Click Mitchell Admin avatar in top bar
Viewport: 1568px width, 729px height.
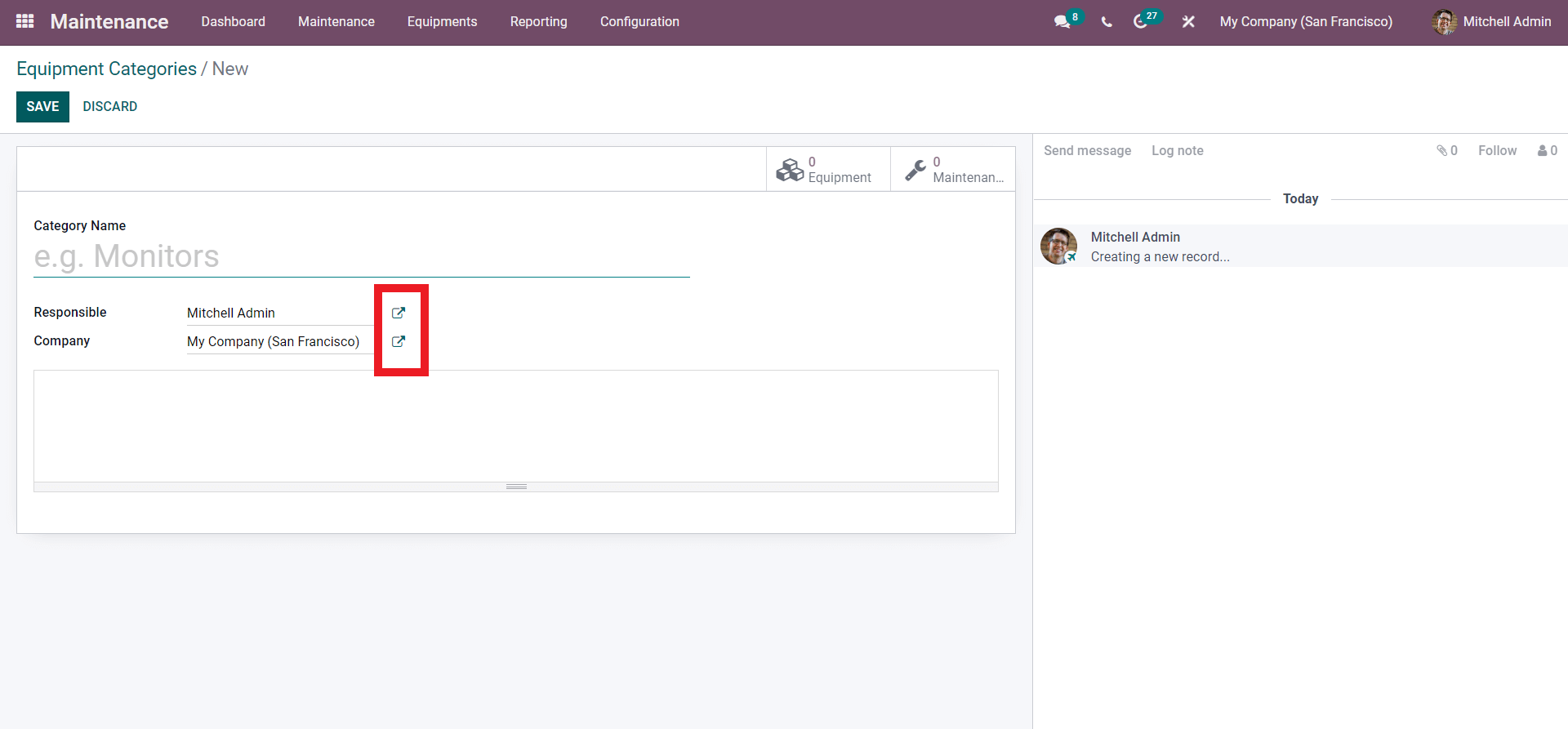[x=1444, y=22]
